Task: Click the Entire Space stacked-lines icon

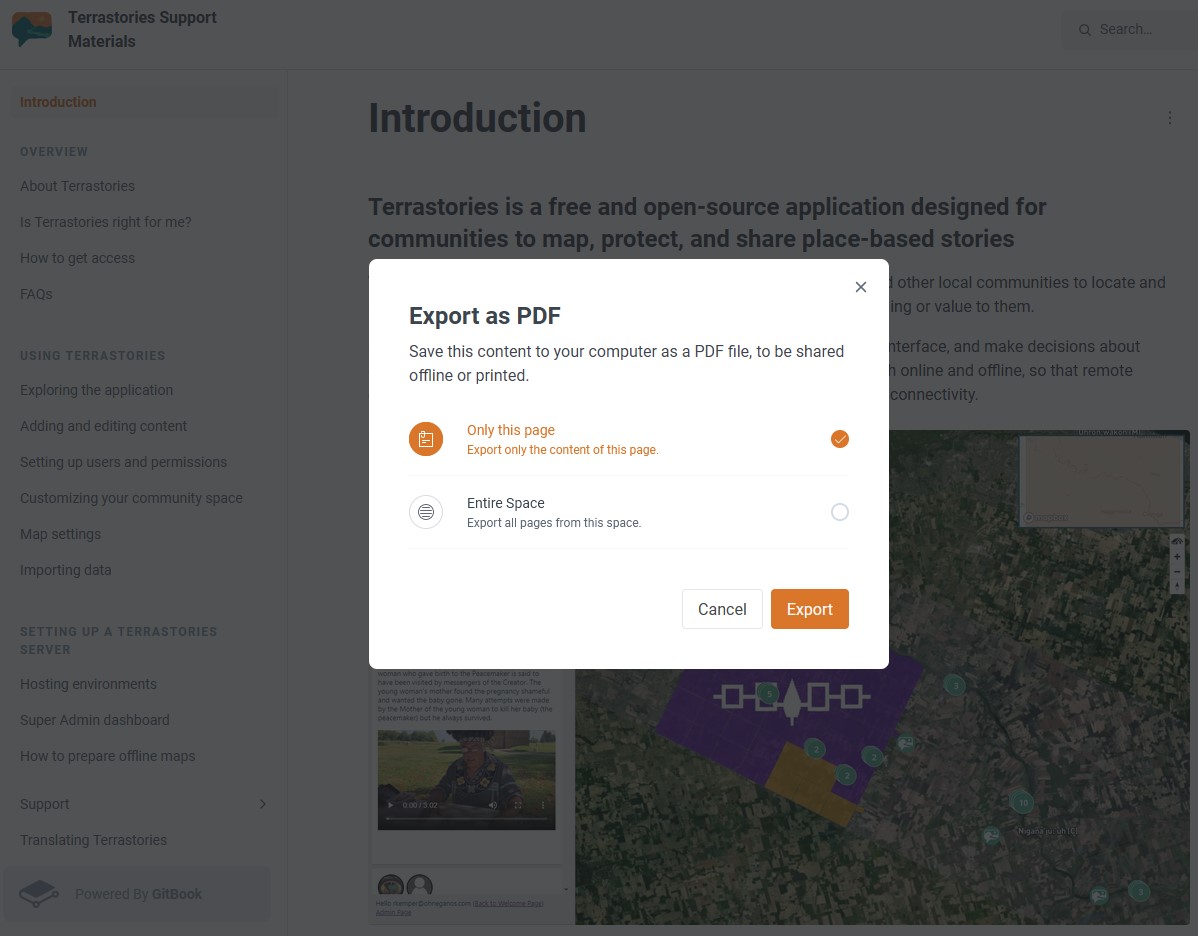Action: point(426,512)
